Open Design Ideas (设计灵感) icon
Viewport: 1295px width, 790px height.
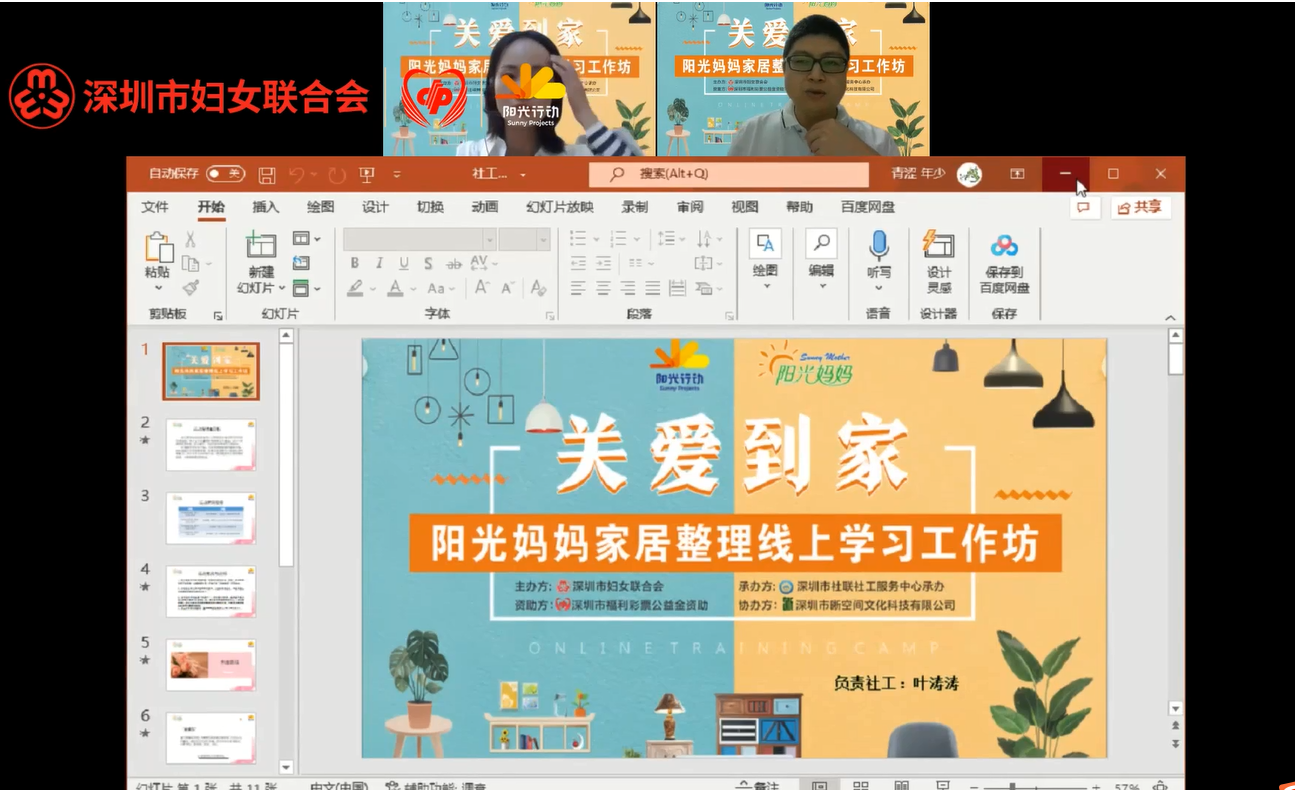click(938, 245)
